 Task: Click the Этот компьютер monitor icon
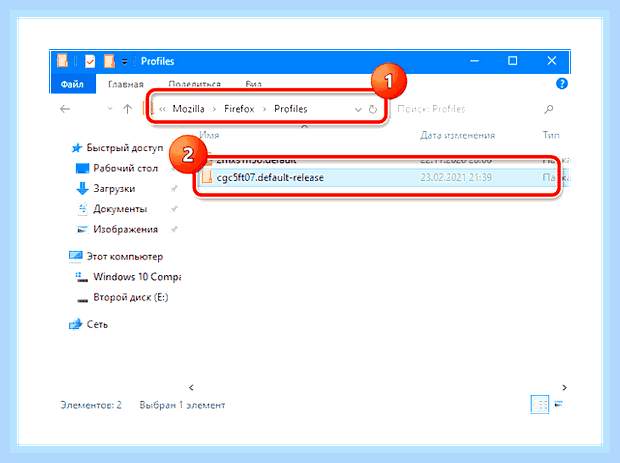[x=75, y=256]
